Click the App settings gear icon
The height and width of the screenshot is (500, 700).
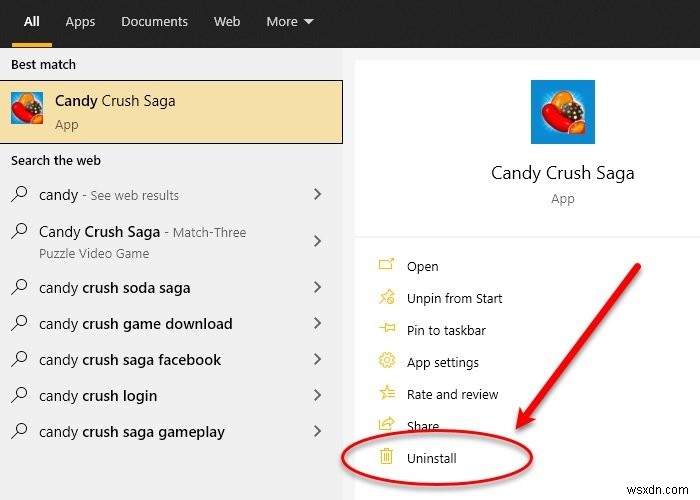click(x=387, y=362)
